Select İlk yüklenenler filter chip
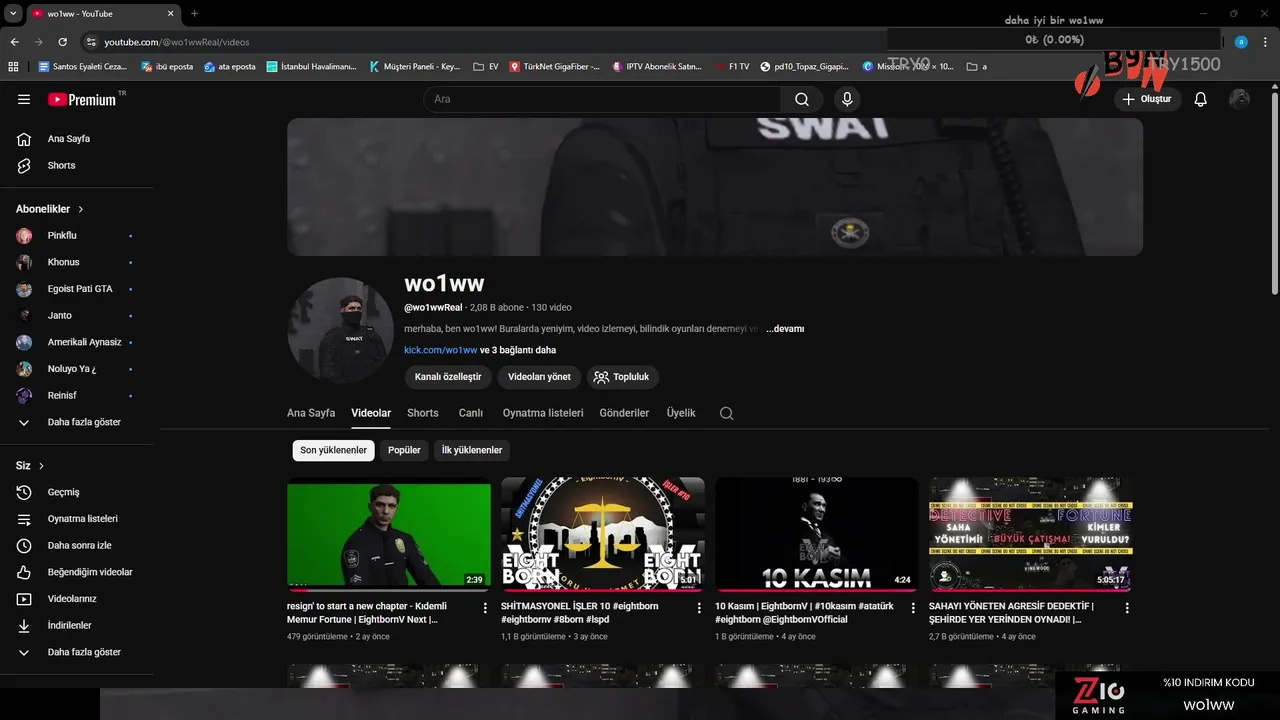This screenshot has height=720, width=1280. pos(472,450)
